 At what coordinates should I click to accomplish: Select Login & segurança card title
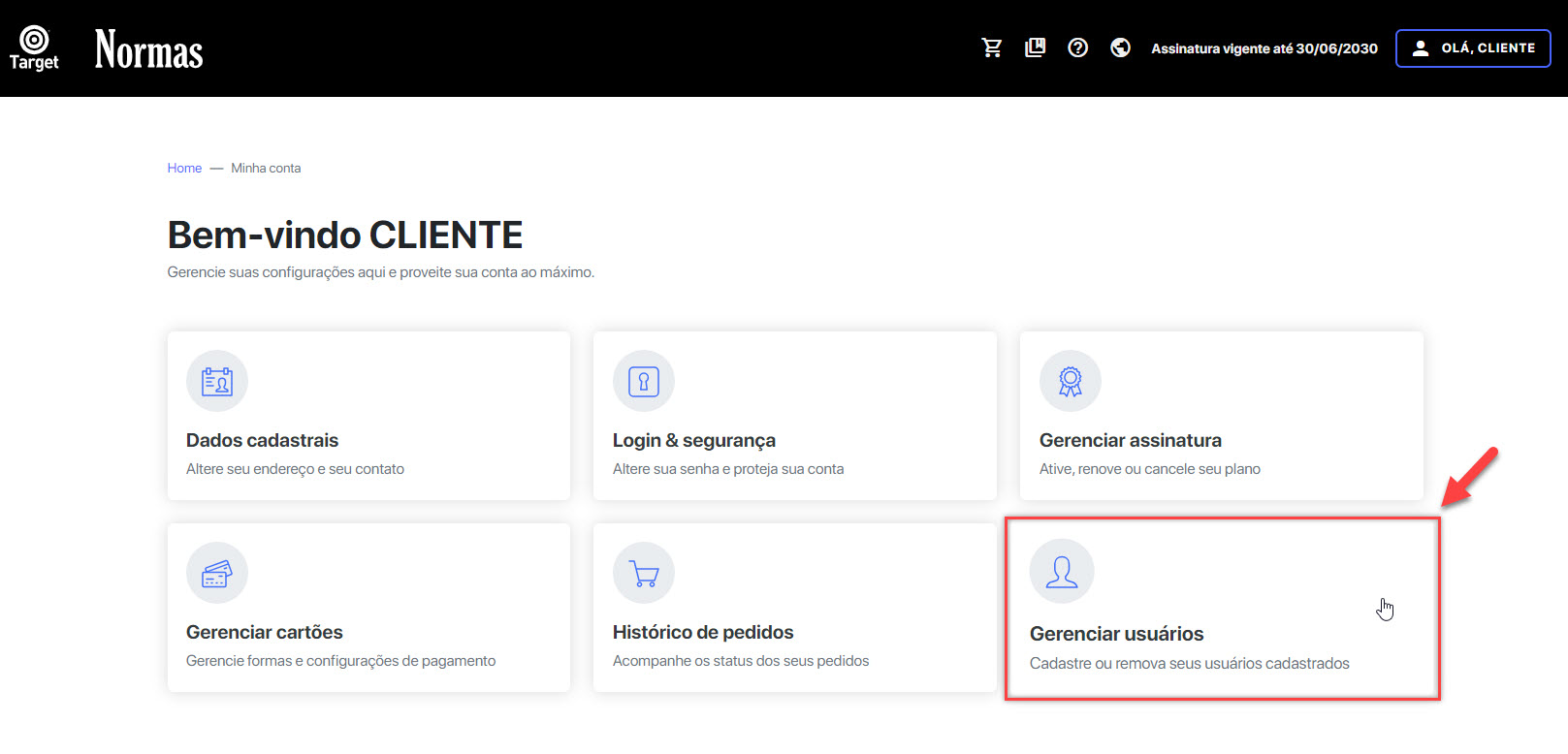point(694,440)
